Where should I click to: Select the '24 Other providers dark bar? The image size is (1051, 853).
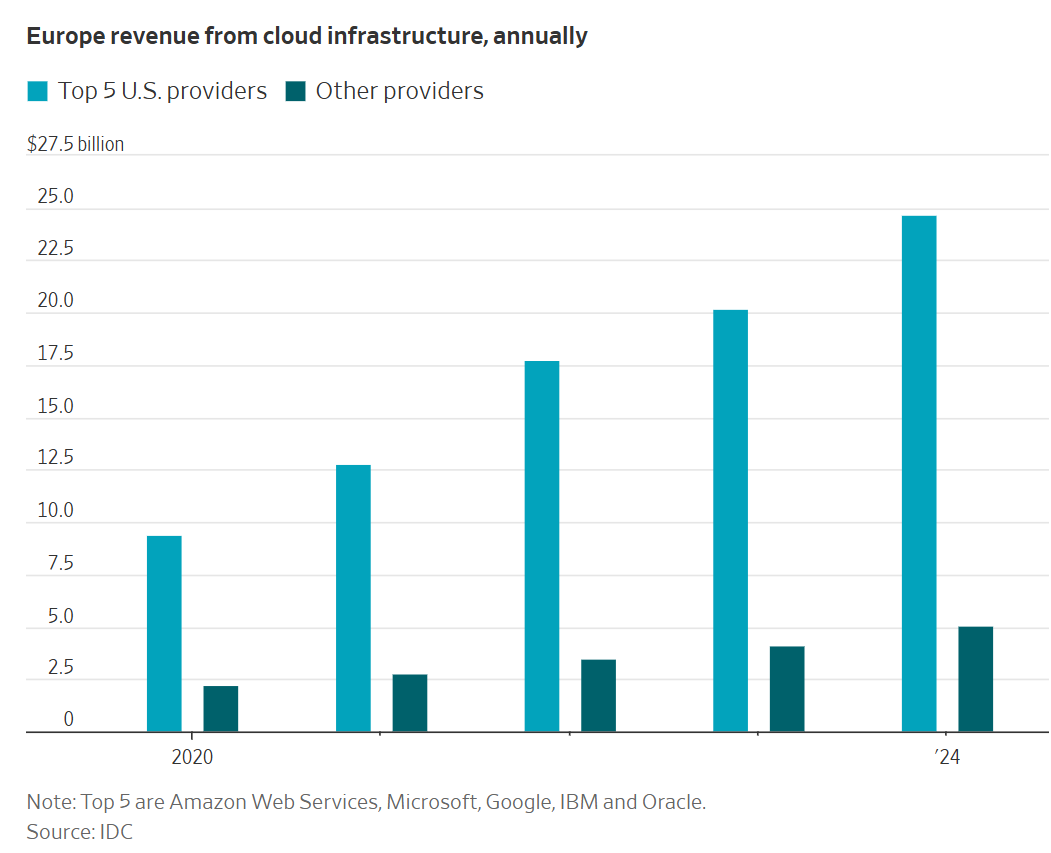click(975, 680)
